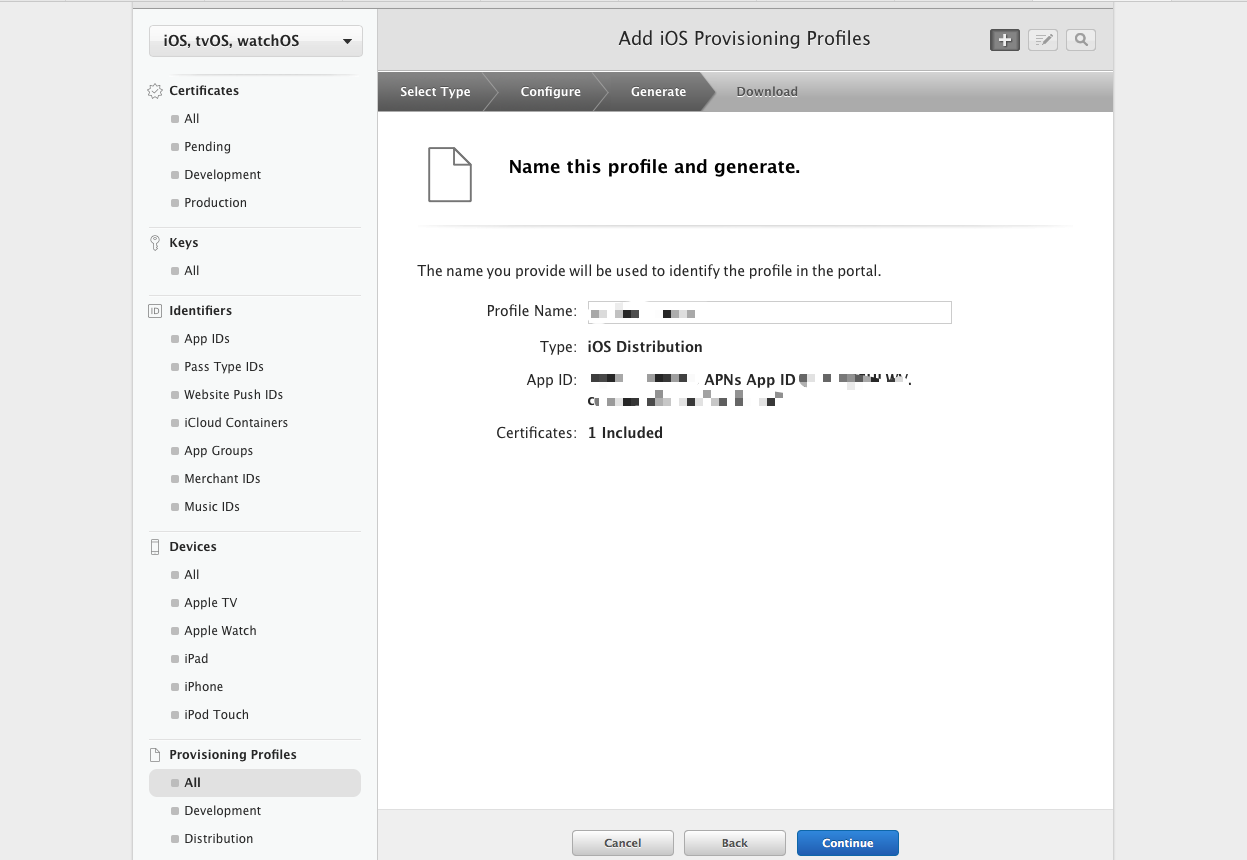The image size is (1247, 860).
Task: Click the Certificates section icon
Action: [155, 91]
